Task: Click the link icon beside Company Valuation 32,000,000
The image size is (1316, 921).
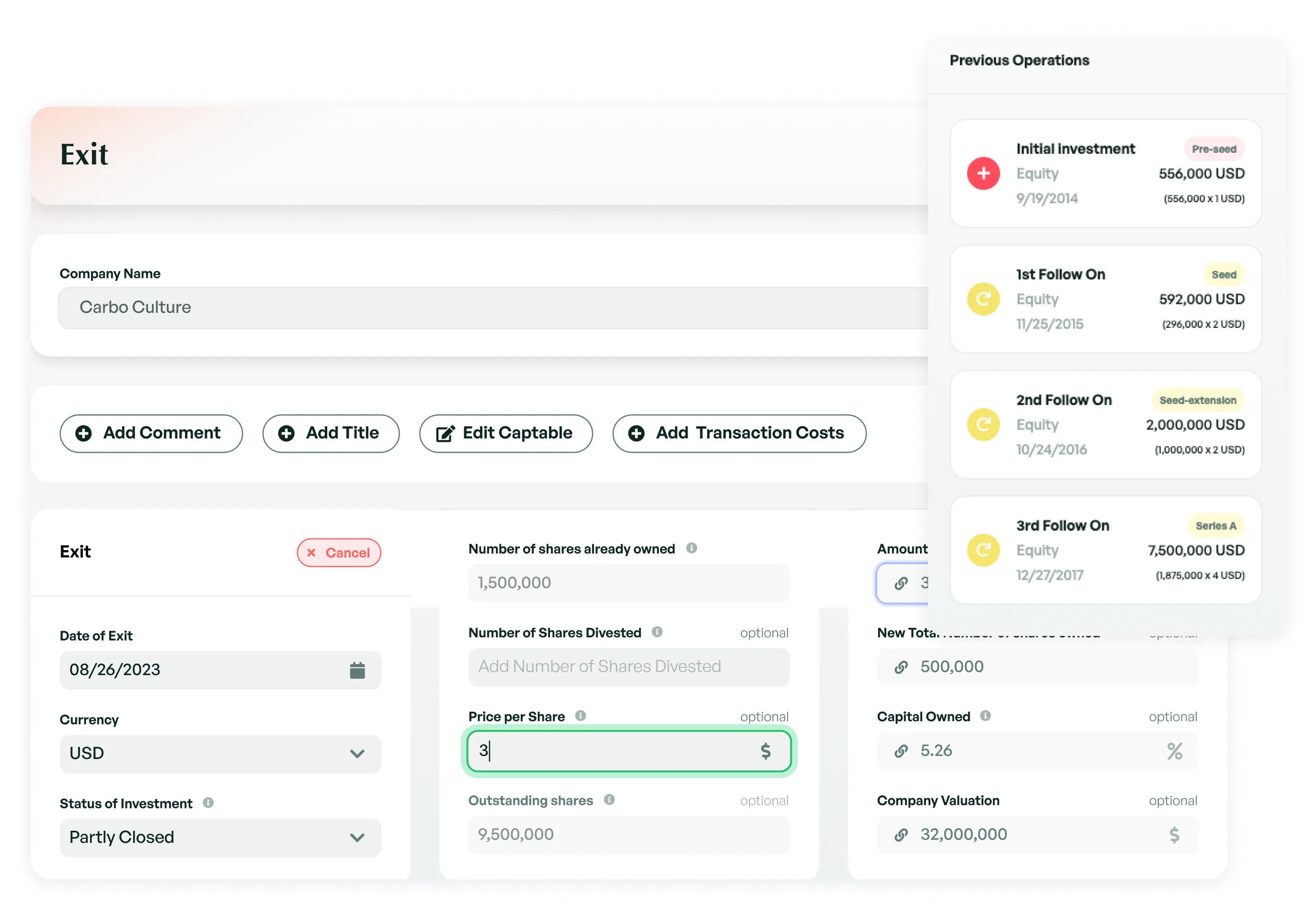Action: (902, 834)
